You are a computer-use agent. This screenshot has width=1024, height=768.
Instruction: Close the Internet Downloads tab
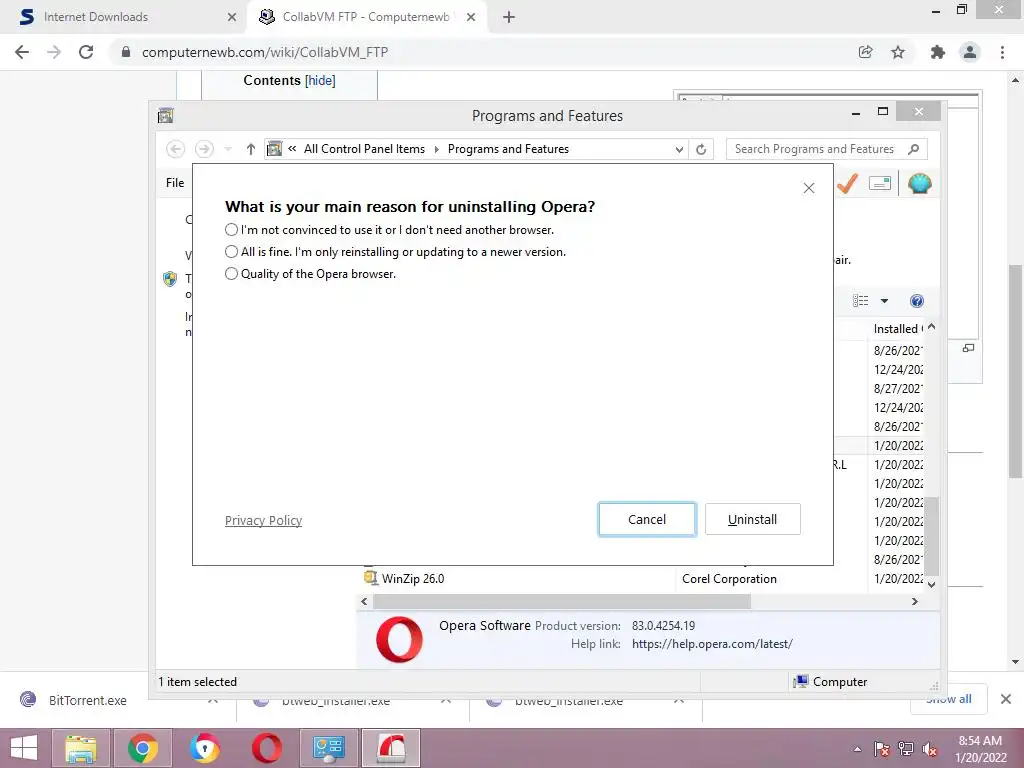[232, 17]
